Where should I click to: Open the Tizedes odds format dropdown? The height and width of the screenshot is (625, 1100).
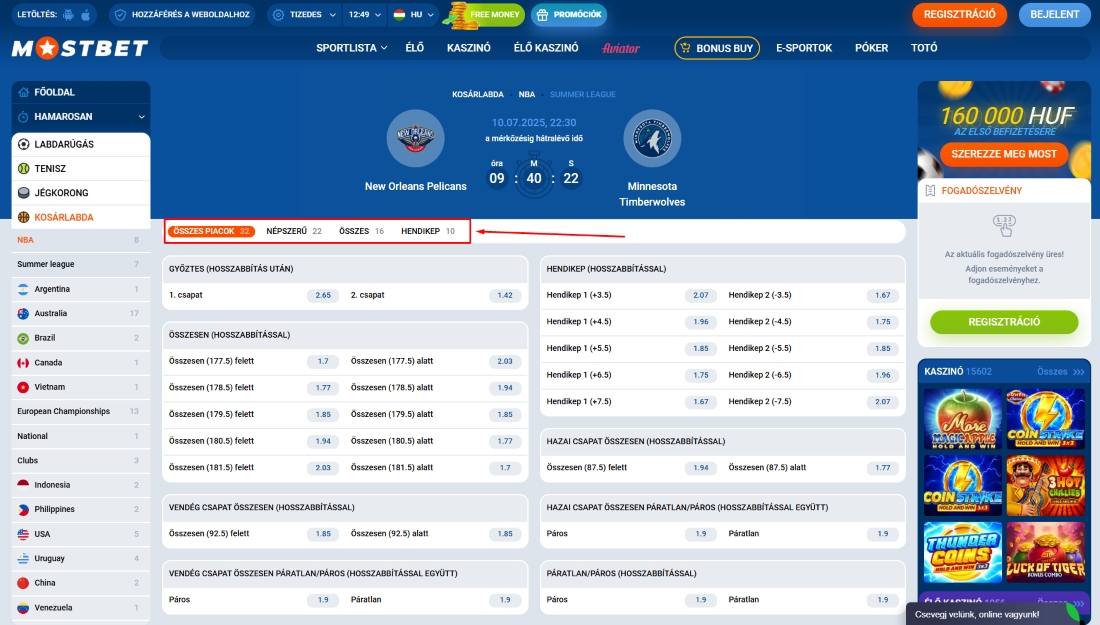pos(305,15)
